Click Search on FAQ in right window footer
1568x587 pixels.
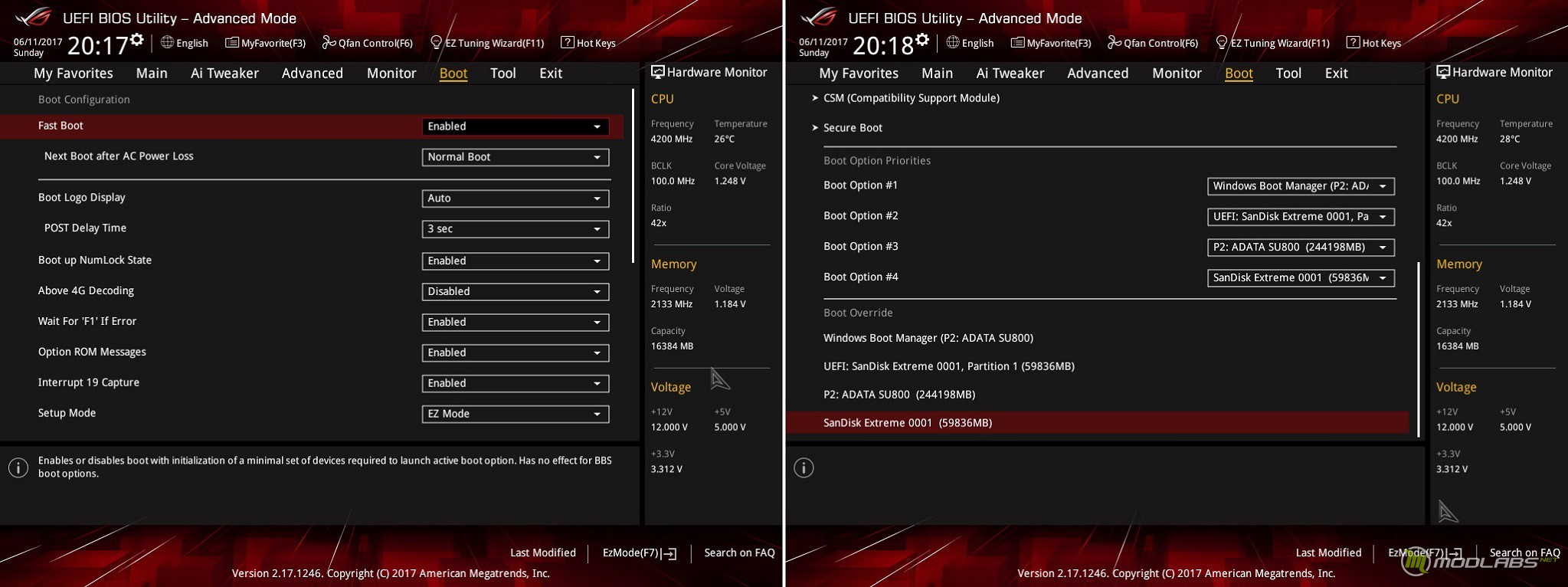point(1524,553)
